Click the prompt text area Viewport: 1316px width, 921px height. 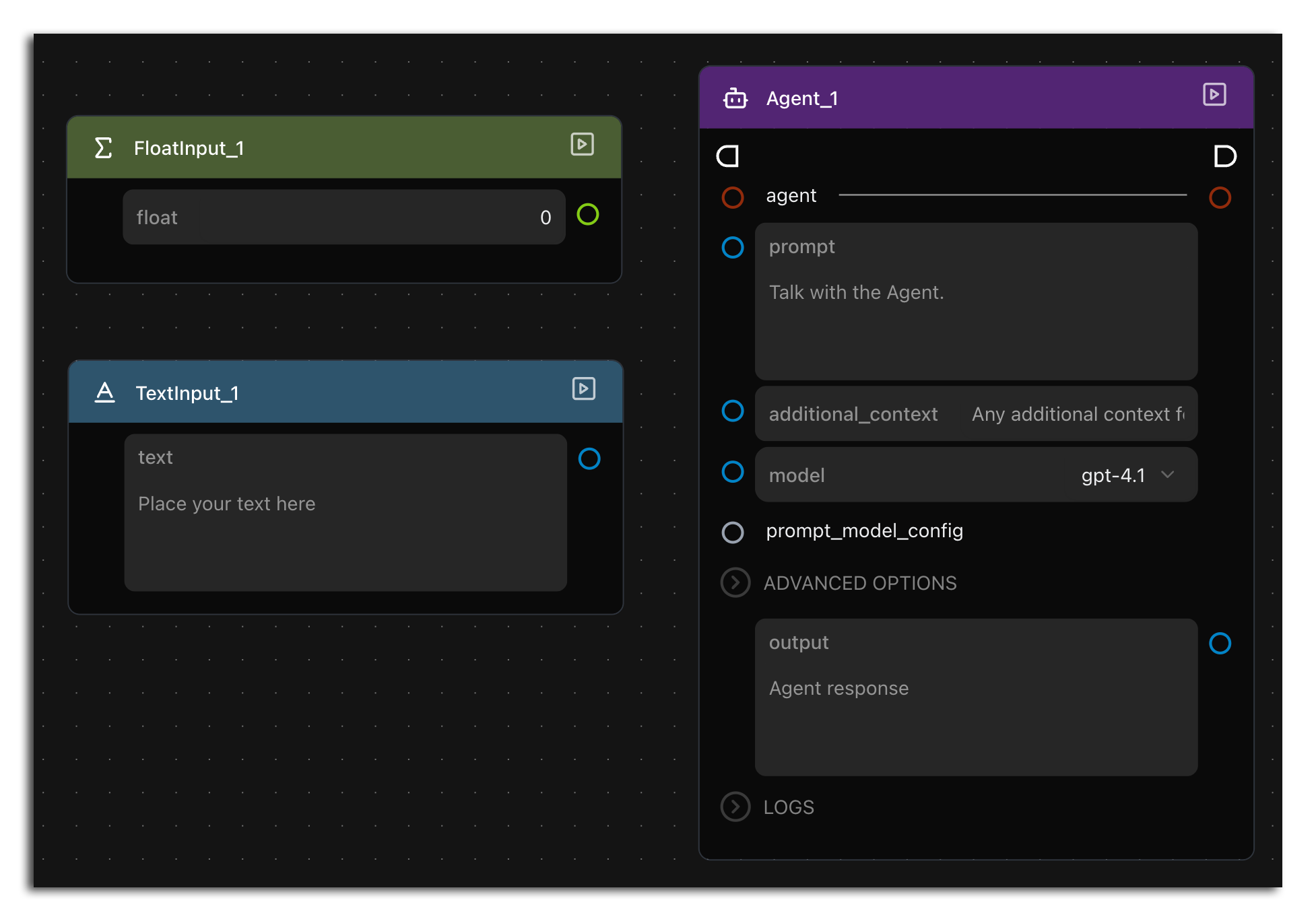[976, 302]
